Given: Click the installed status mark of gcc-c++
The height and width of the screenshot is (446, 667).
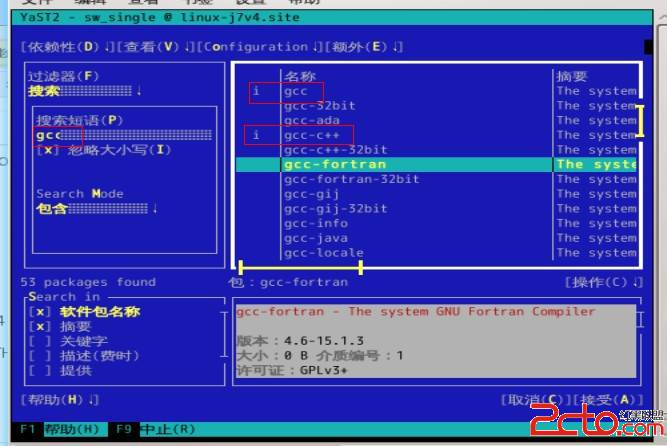Looking at the screenshot, I should [x=256, y=135].
